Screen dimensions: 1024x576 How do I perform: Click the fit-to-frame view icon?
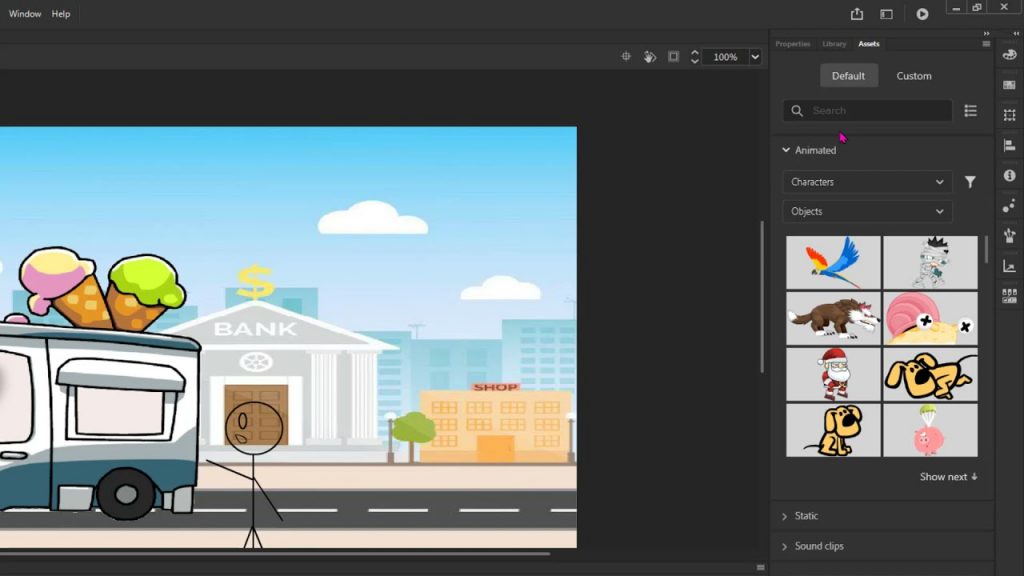pyautogui.click(x=672, y=56)
